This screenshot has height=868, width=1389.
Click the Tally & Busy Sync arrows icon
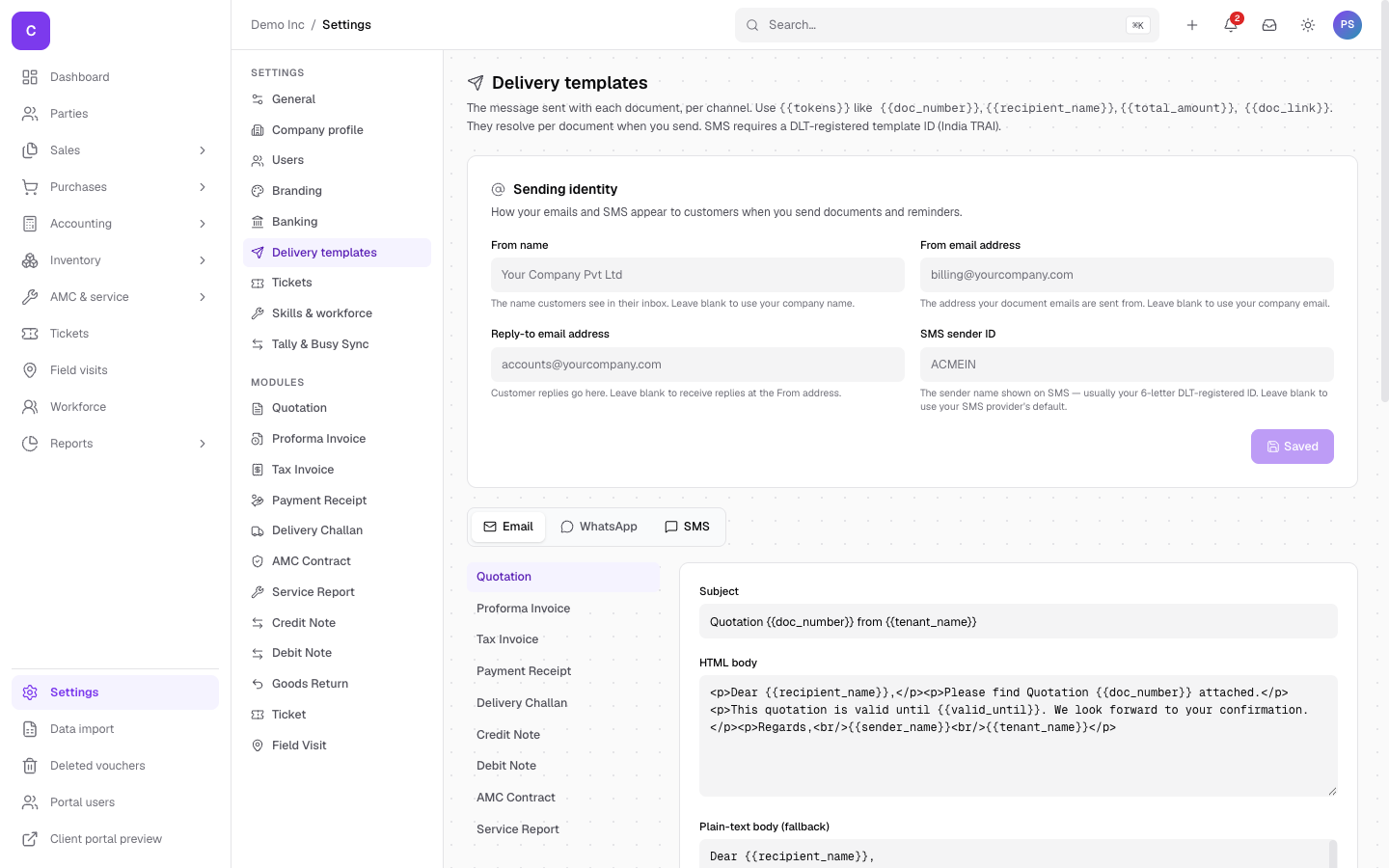point(258,344)
